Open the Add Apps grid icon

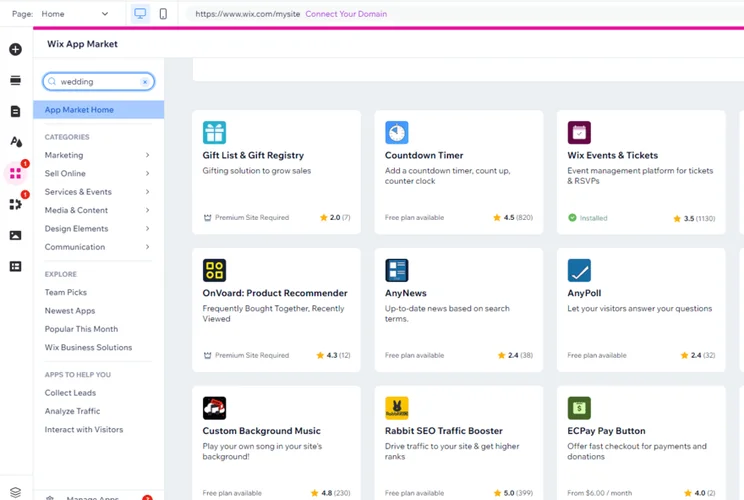point(15,174)
